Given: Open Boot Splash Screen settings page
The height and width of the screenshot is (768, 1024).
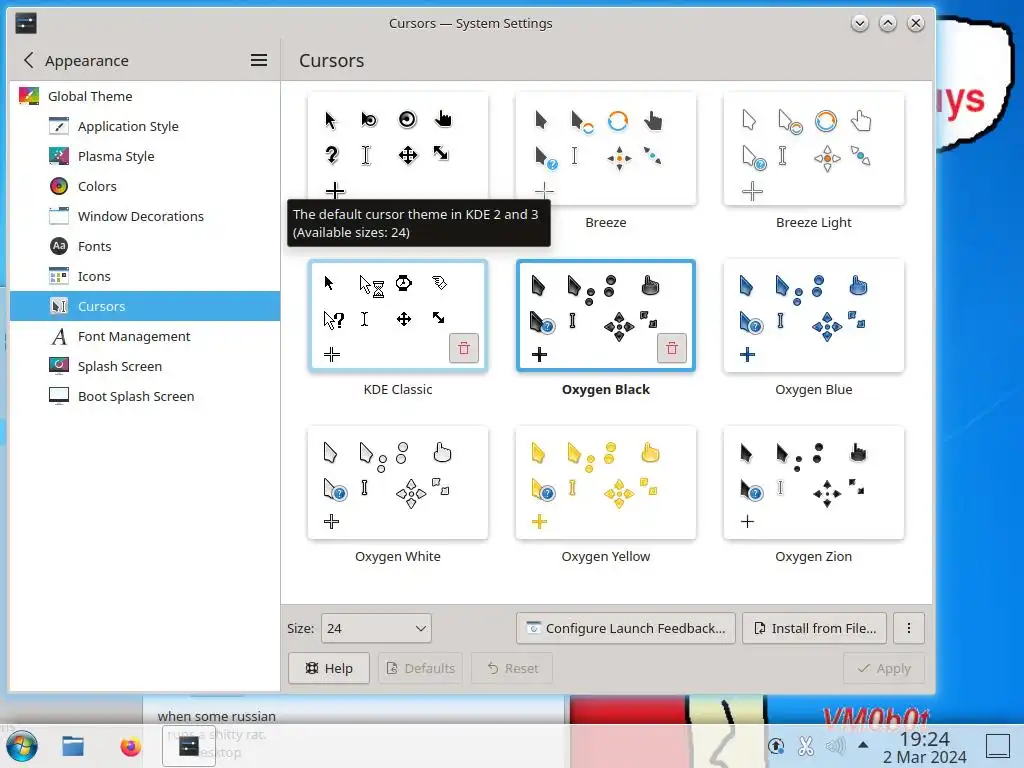Looking at the screenshot, I should [x=145, y=396].
